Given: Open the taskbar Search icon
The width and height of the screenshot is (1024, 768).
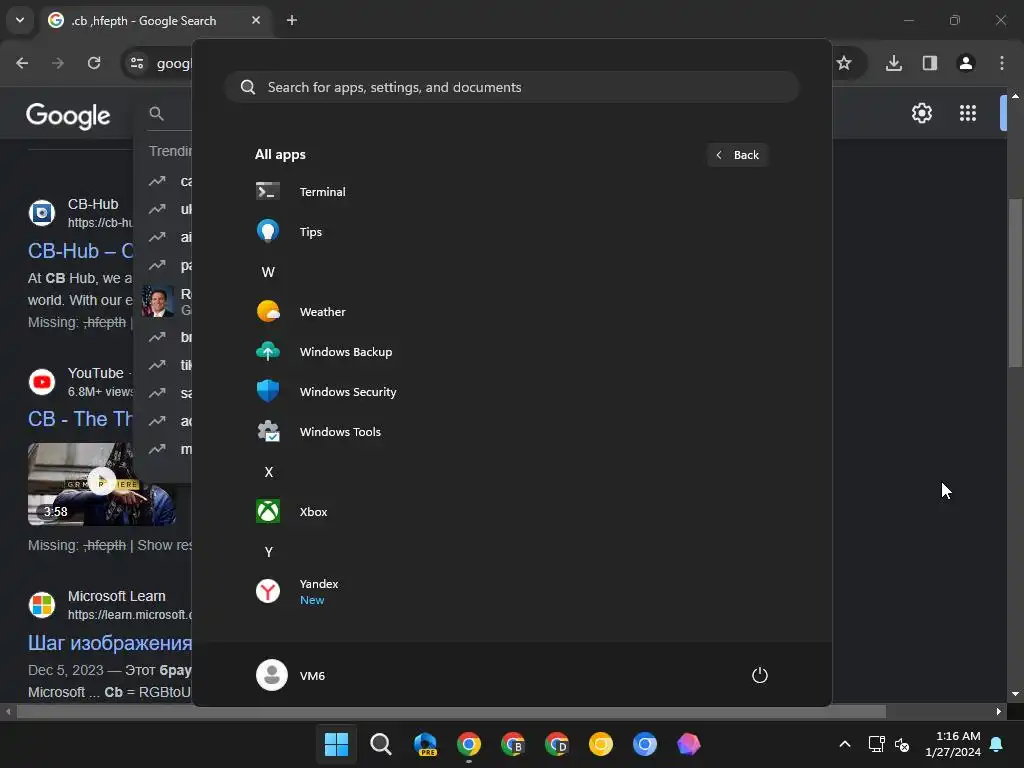Looking at the screenshot, I should click(381, 744).
